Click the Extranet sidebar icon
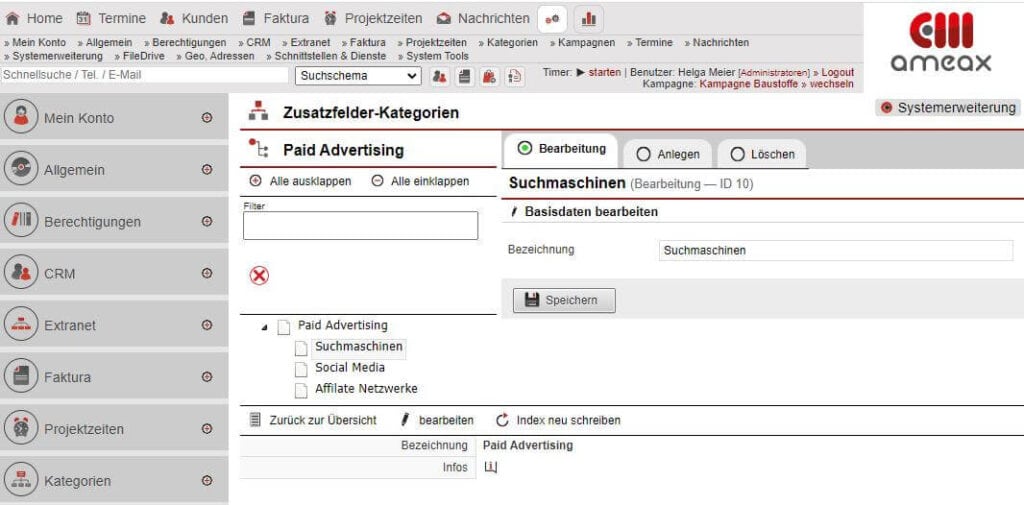The image size is (1024, 505). point(21,325)
